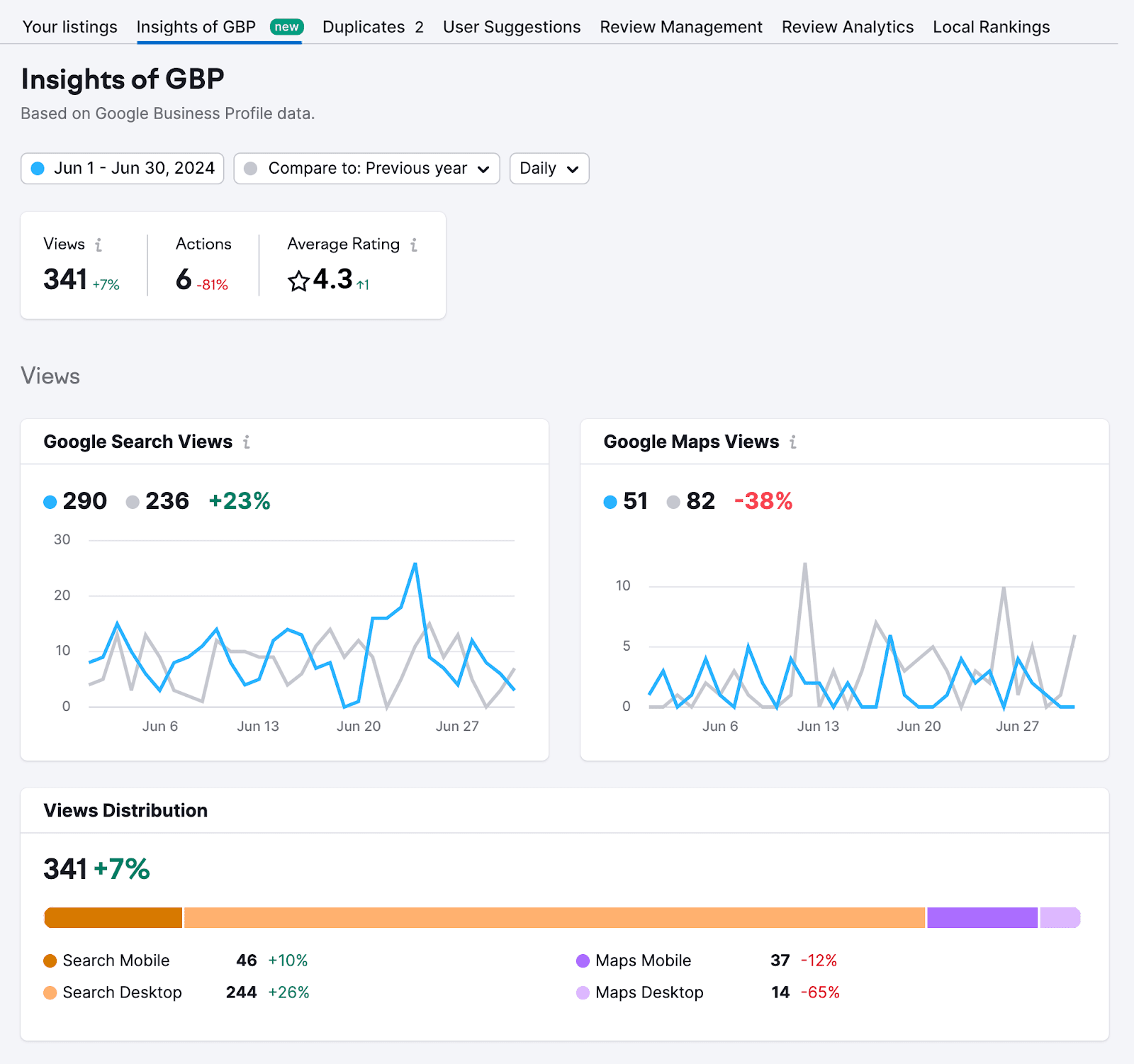Click the info icon beside Average Rating

(414, 245)
